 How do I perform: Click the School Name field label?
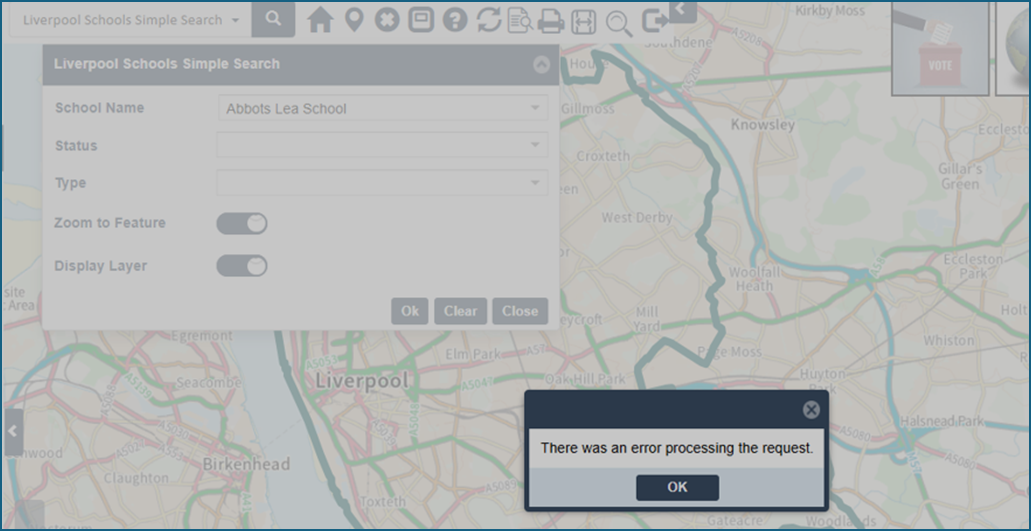(x=99, y=108)
